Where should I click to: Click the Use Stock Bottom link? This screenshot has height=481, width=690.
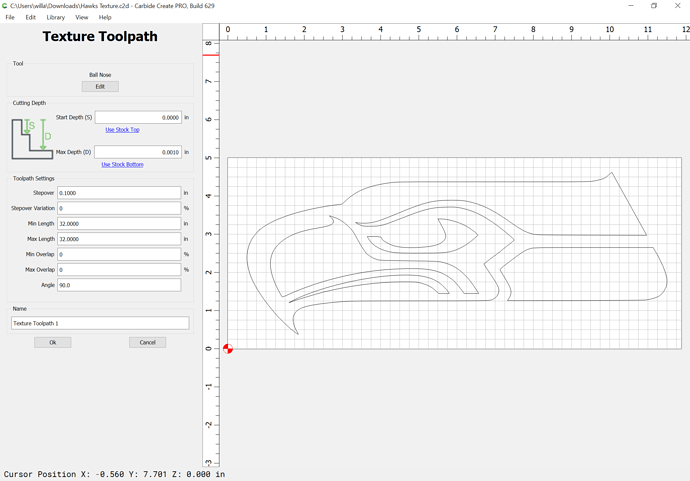pos(122,165)
